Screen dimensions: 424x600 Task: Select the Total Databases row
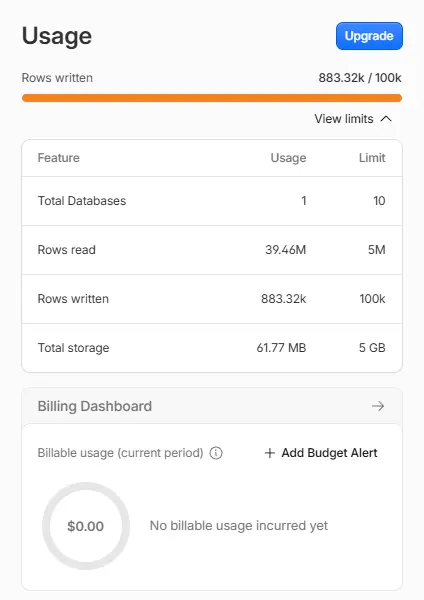[212, 201]
